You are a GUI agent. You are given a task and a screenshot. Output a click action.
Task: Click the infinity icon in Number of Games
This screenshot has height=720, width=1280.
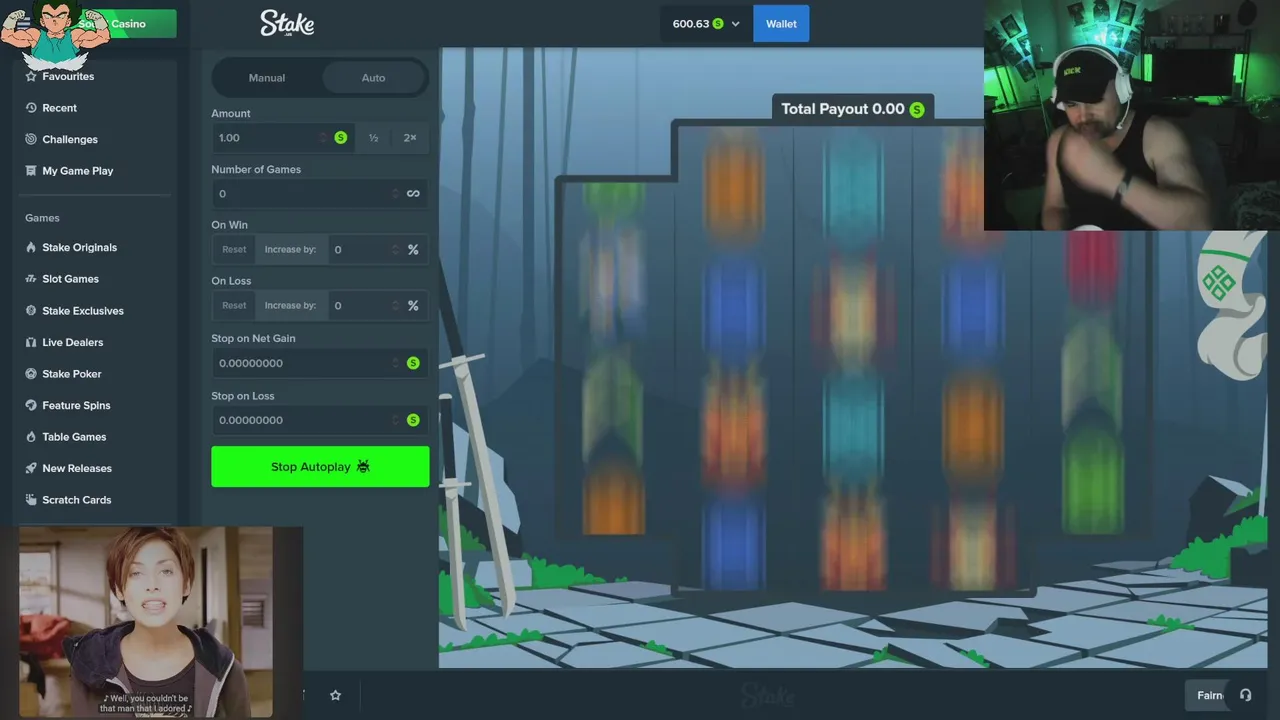pyautogui.click(x=413, y=194)
